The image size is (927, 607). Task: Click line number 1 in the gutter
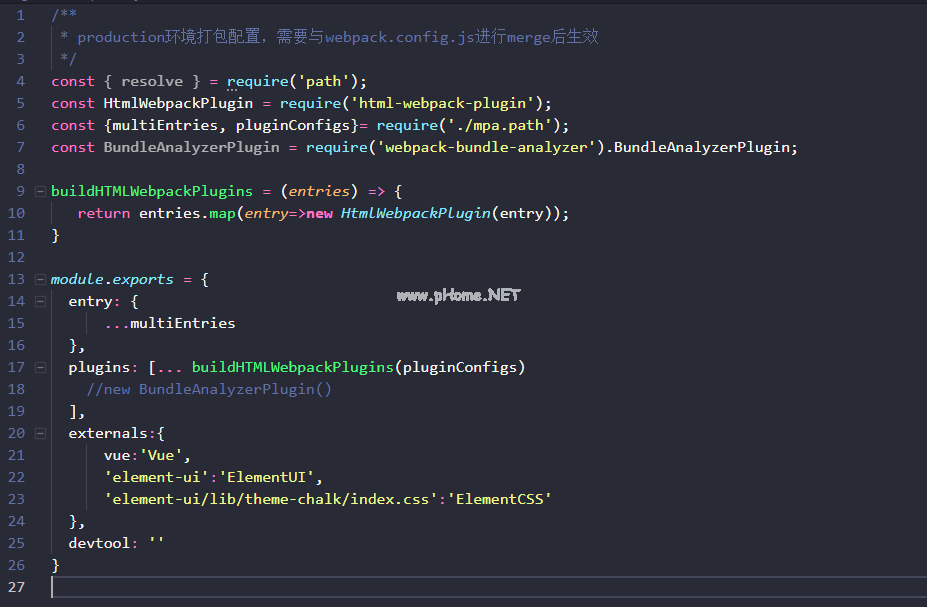(20, 15)
